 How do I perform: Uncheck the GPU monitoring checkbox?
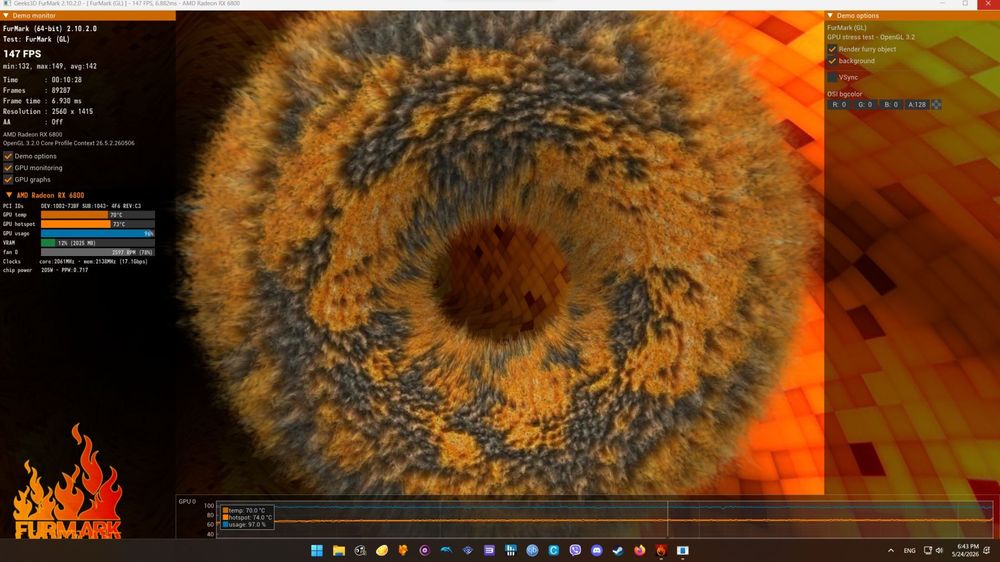click(x=8, y=168)
